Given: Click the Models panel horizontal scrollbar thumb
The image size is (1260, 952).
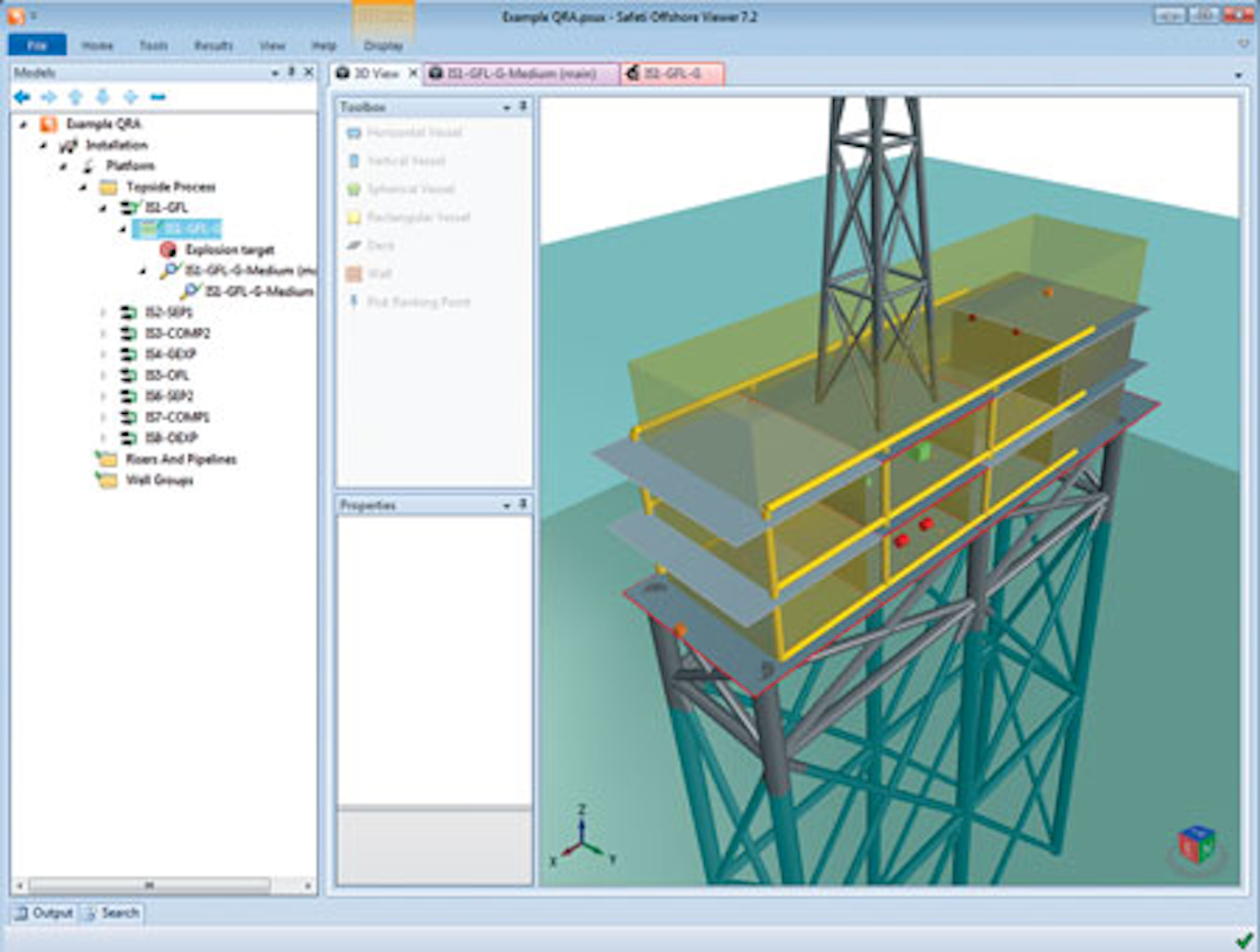Looking at the screenshot, I should coord(149,885).
